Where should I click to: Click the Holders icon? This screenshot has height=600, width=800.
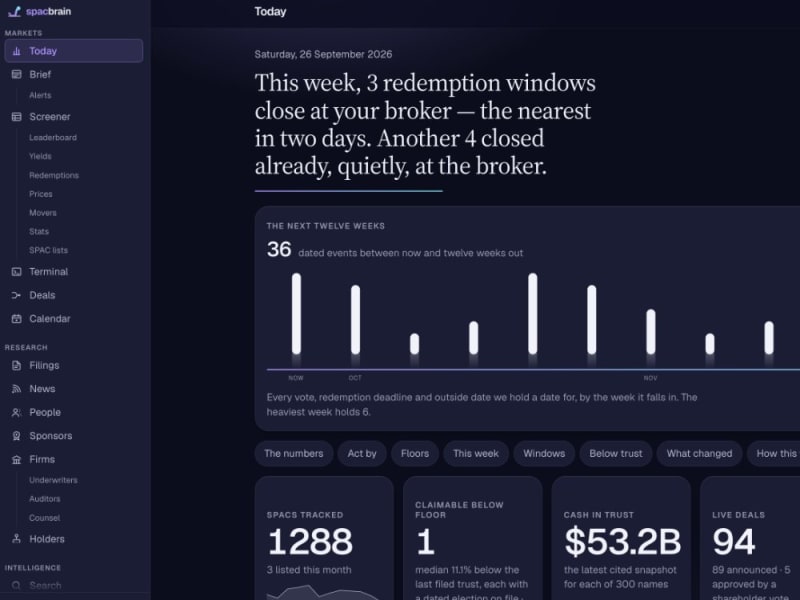point(16,539)
